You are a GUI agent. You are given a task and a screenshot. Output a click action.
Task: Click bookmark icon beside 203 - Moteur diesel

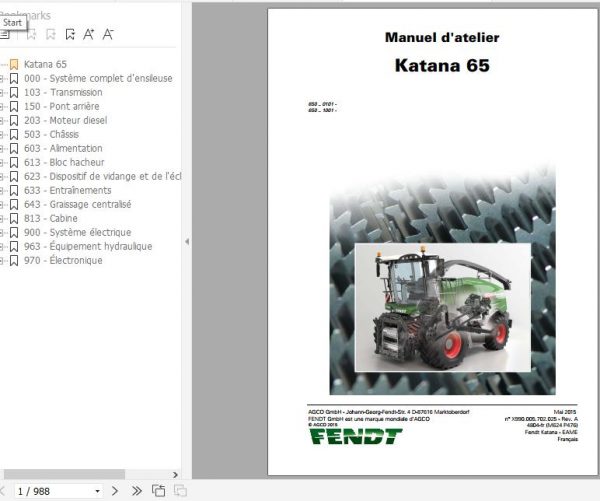pyautogui.click(x=14, y=120)
